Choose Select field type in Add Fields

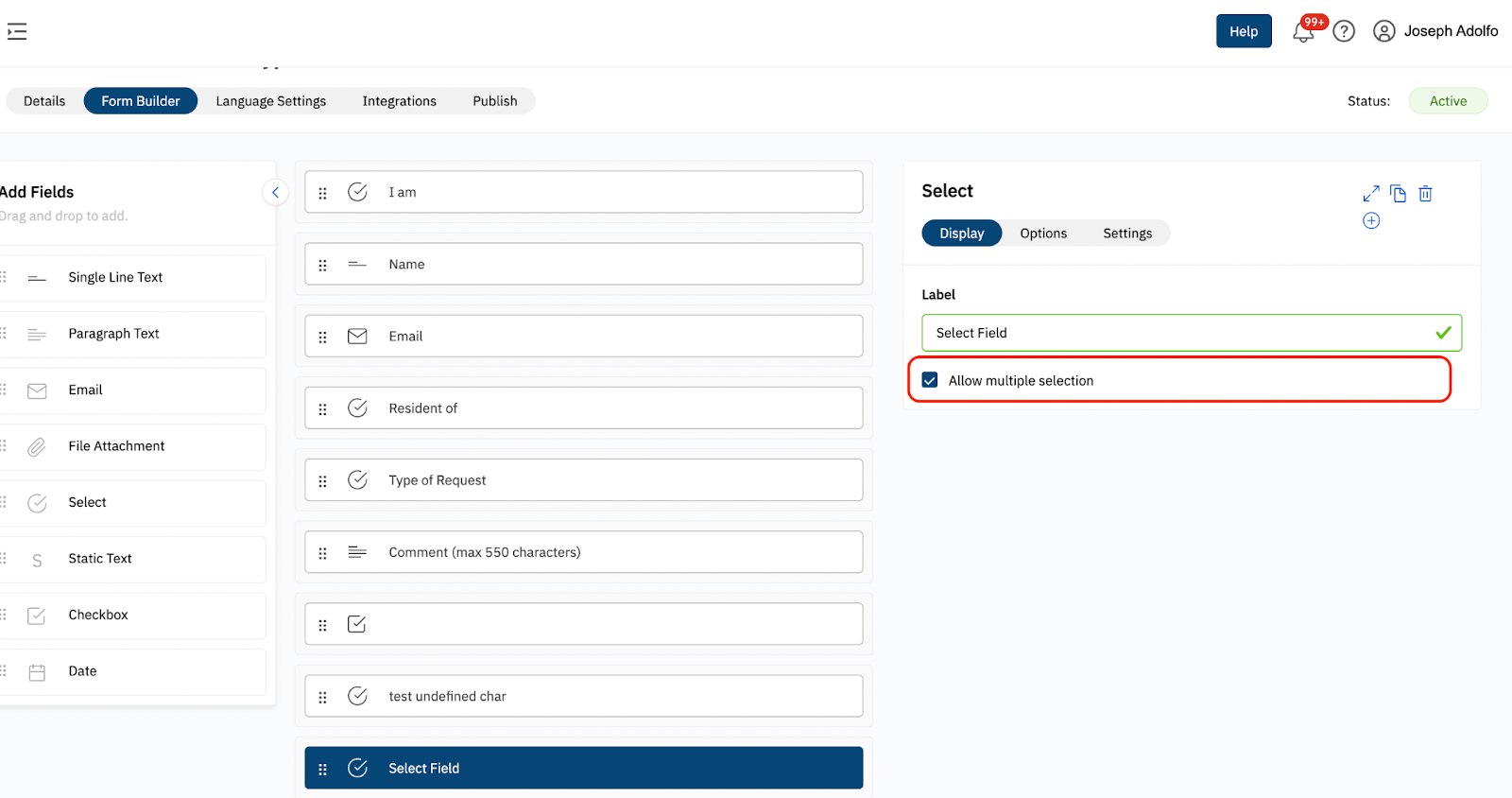[x=132, y=503]
